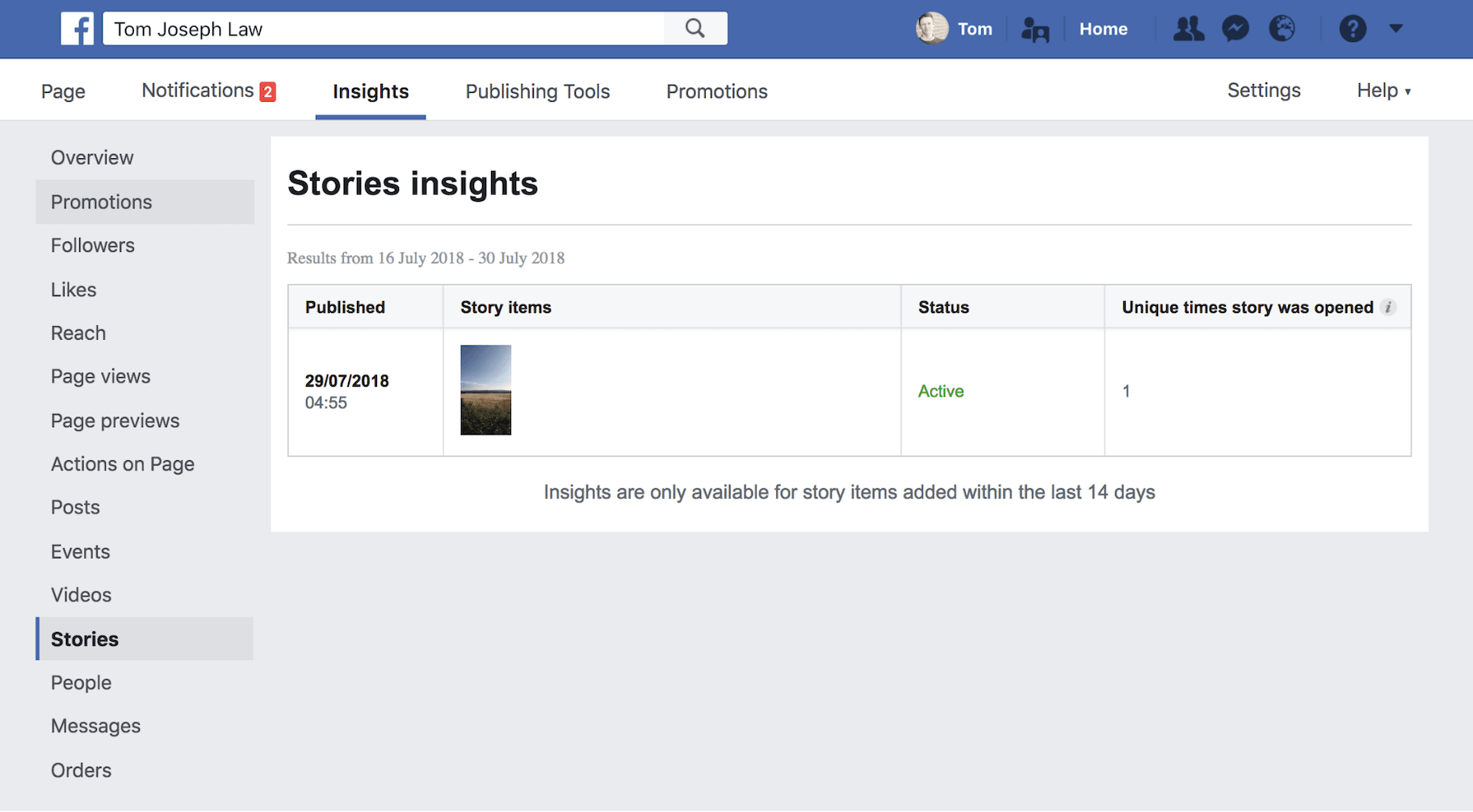This screenshot has width=1473, height=812.
Task: Click the page switcher icon beside Tom
Action: [1034, 28]
